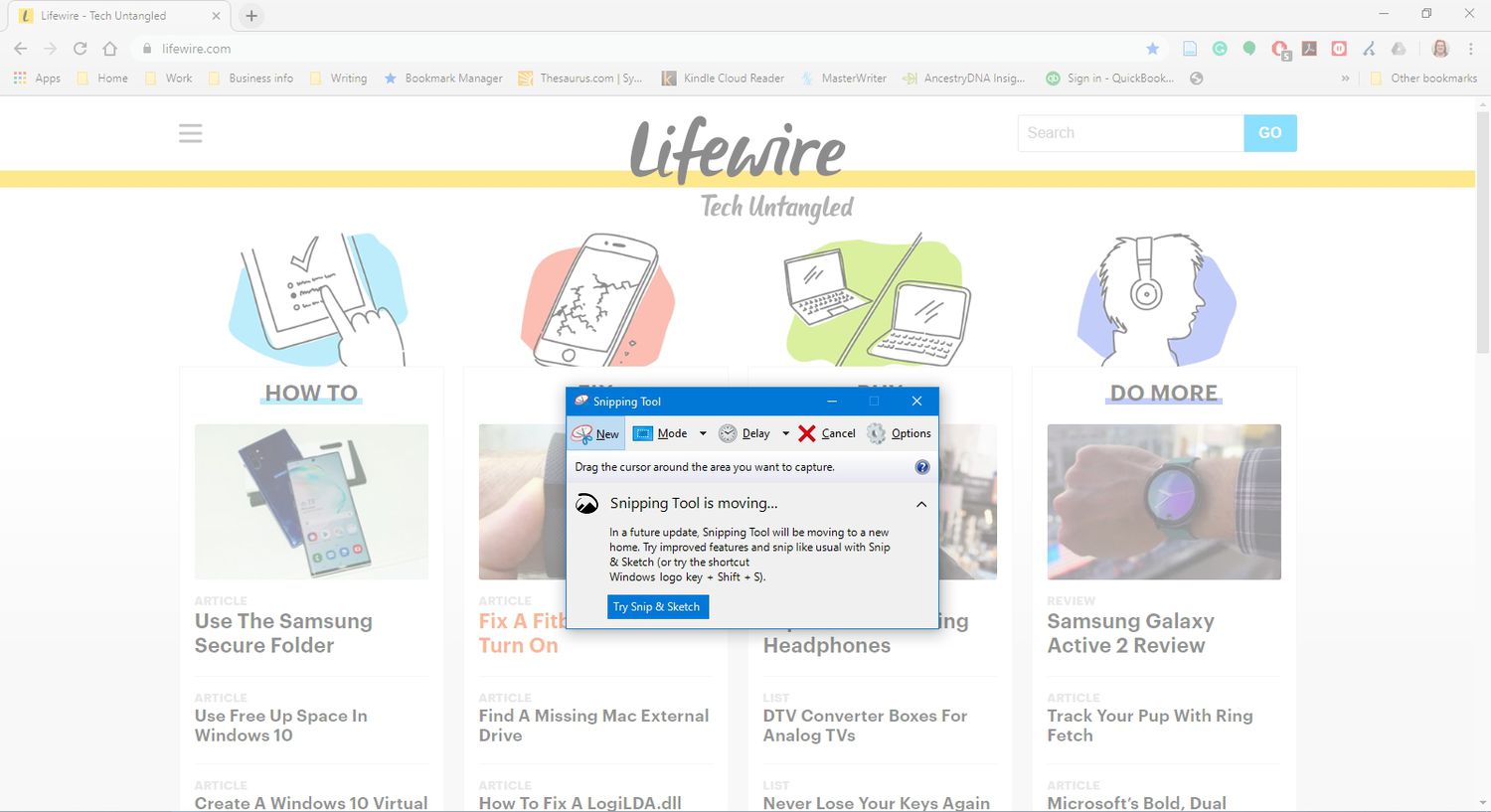The height and width of the screenshot is (812, 1491).
Task: Go to Chrome's home page icon
Action: click(x=110, y=48)
